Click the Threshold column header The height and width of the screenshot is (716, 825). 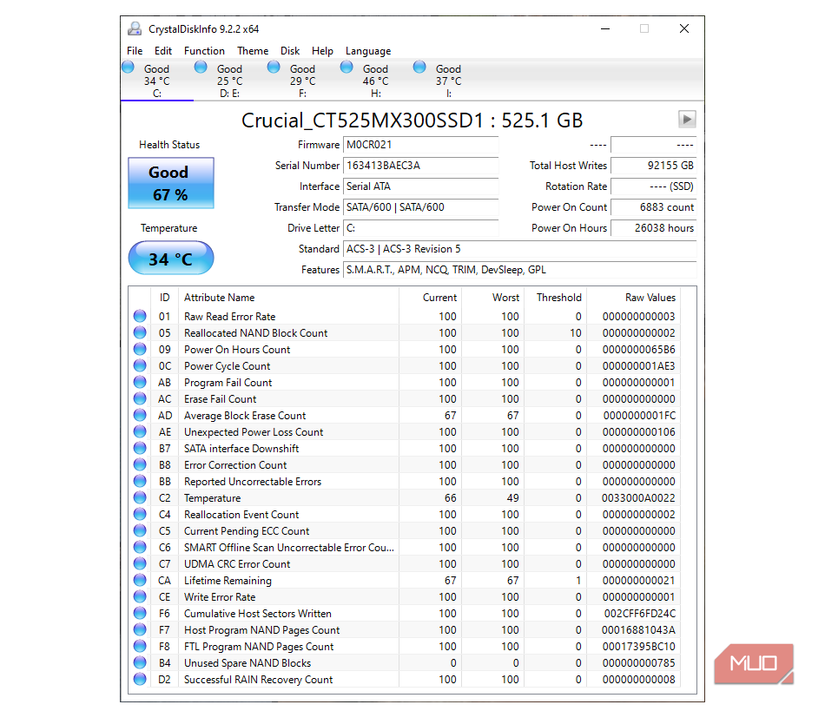point(555,297)
